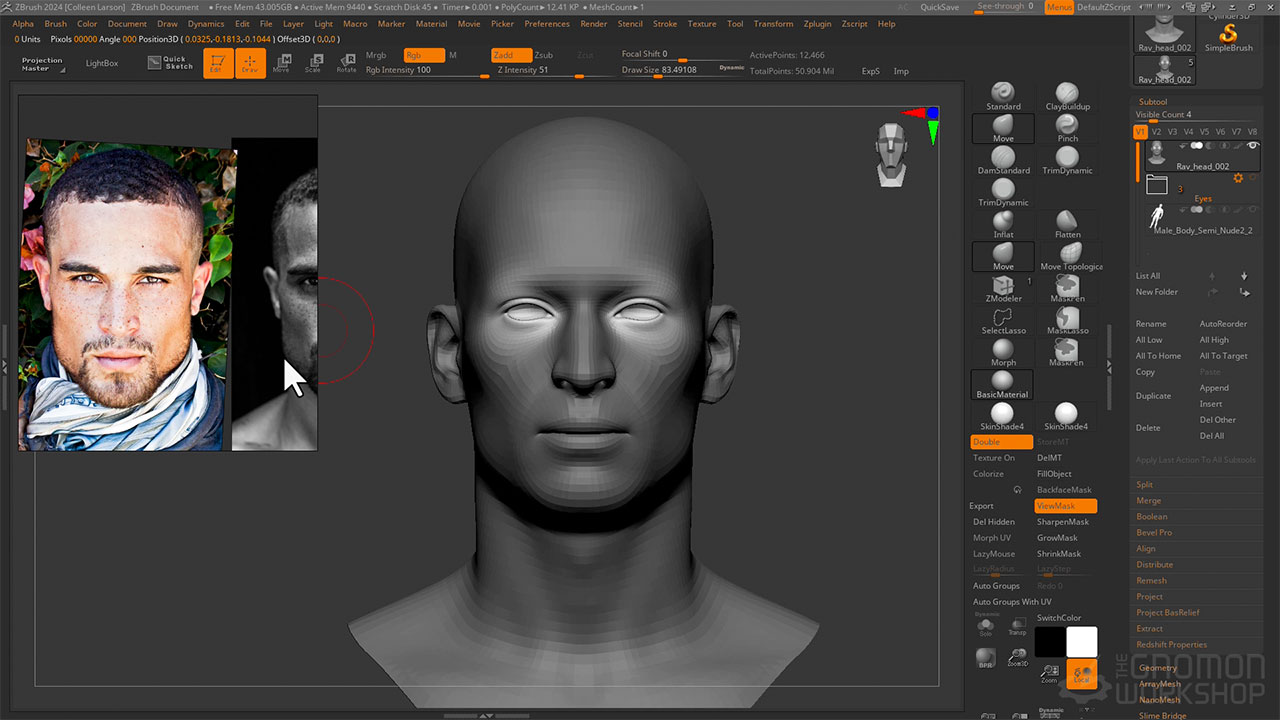Image resolution: width=1280 pixels, height=720 pixels.
Task: Select the ZModeler brush
Action: click(1003, 288)
